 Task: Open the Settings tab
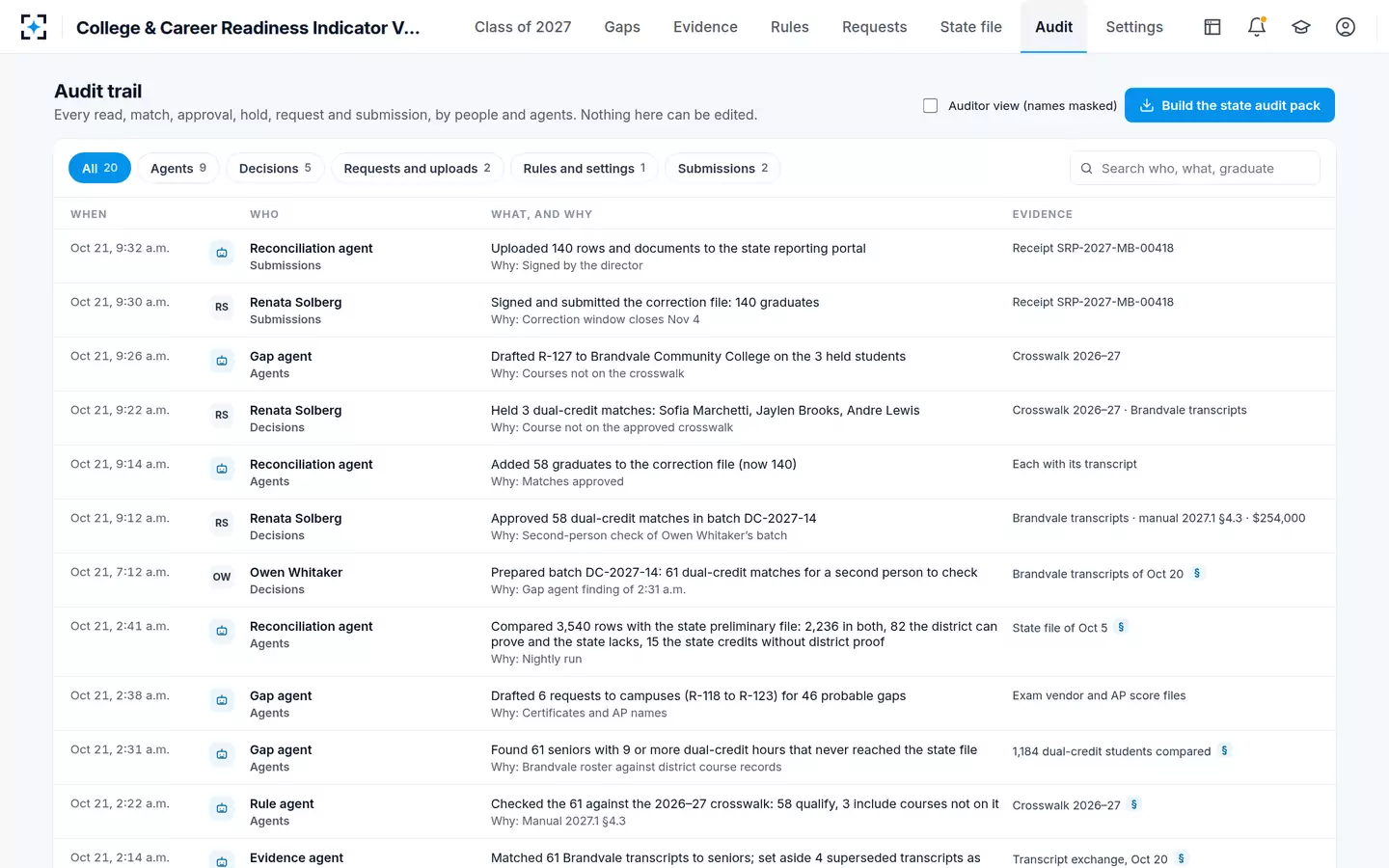point(1134,27)
